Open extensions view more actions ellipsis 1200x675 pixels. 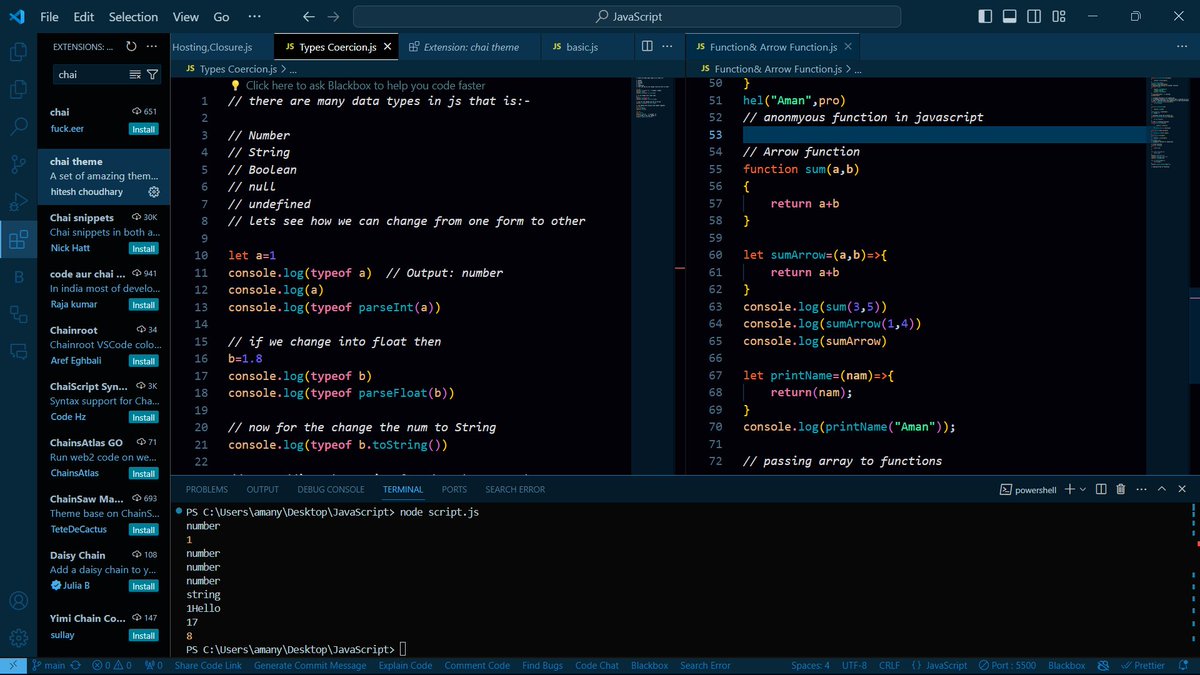click(x=152, y=46)
